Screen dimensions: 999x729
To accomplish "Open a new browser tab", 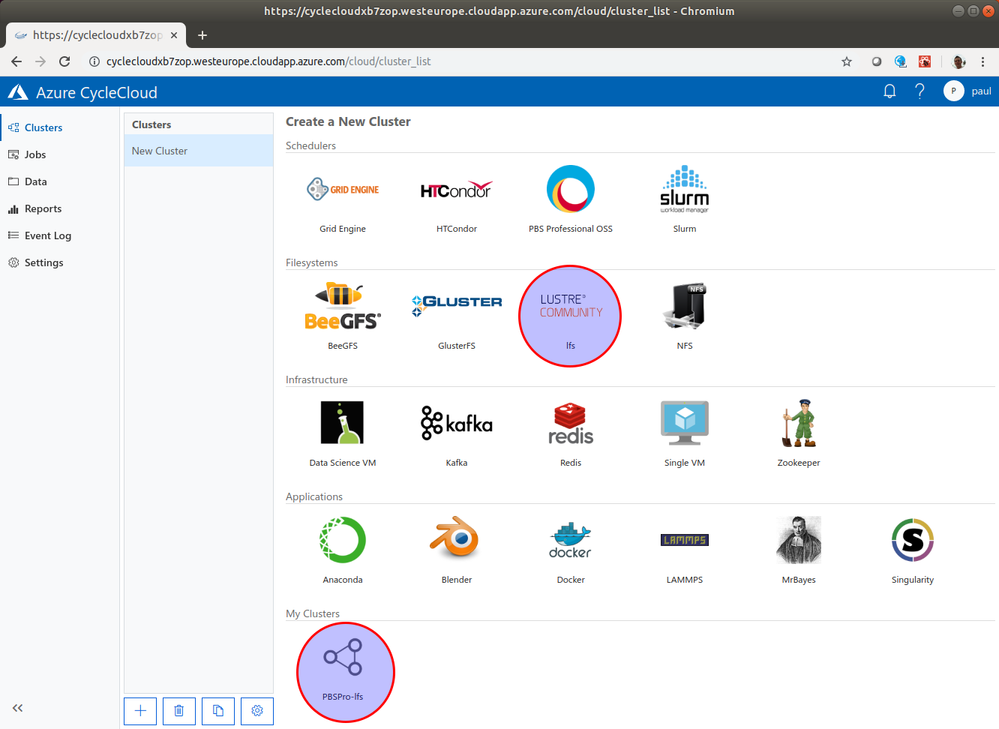I will pyautogui.click(x=202, y=35).
